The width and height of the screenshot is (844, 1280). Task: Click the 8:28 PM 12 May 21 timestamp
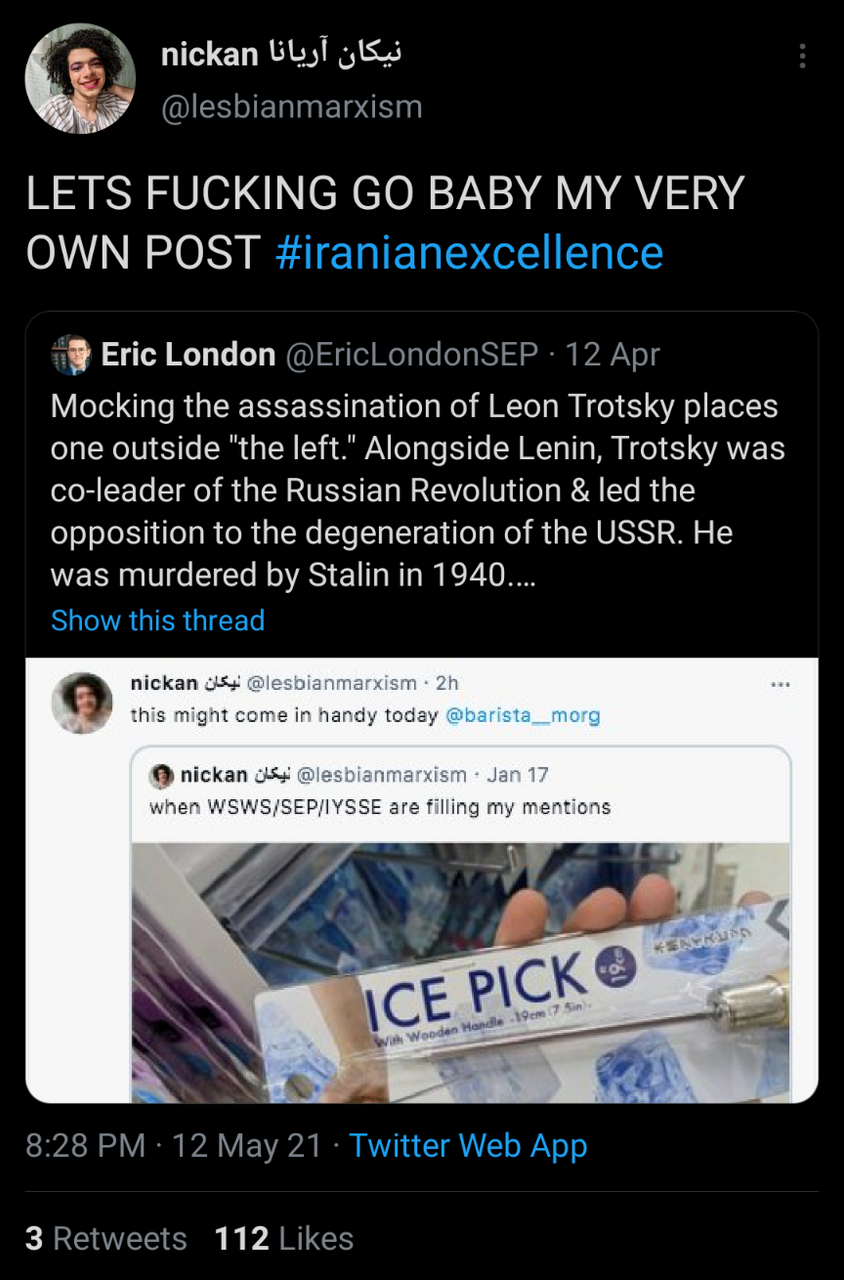pos(174,1146)
